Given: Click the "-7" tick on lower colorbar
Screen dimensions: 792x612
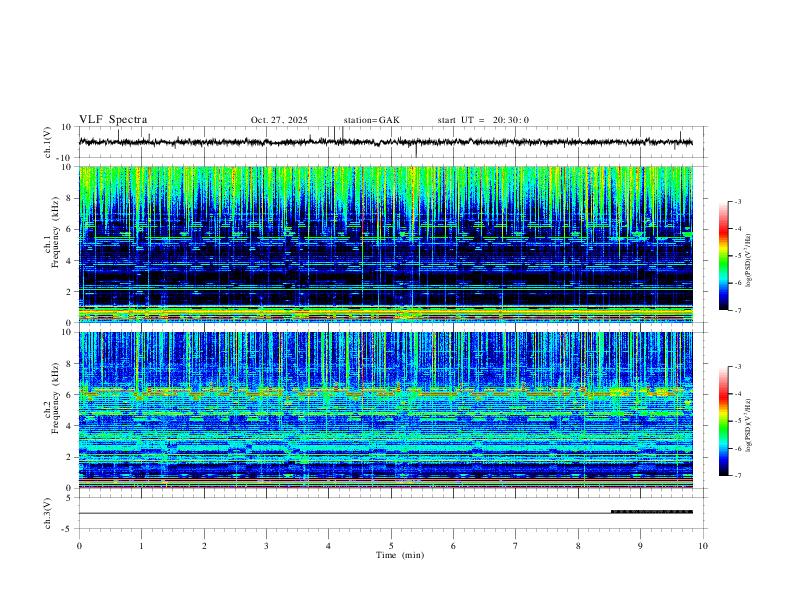Looking at the screenshot, I should [737, 476].
